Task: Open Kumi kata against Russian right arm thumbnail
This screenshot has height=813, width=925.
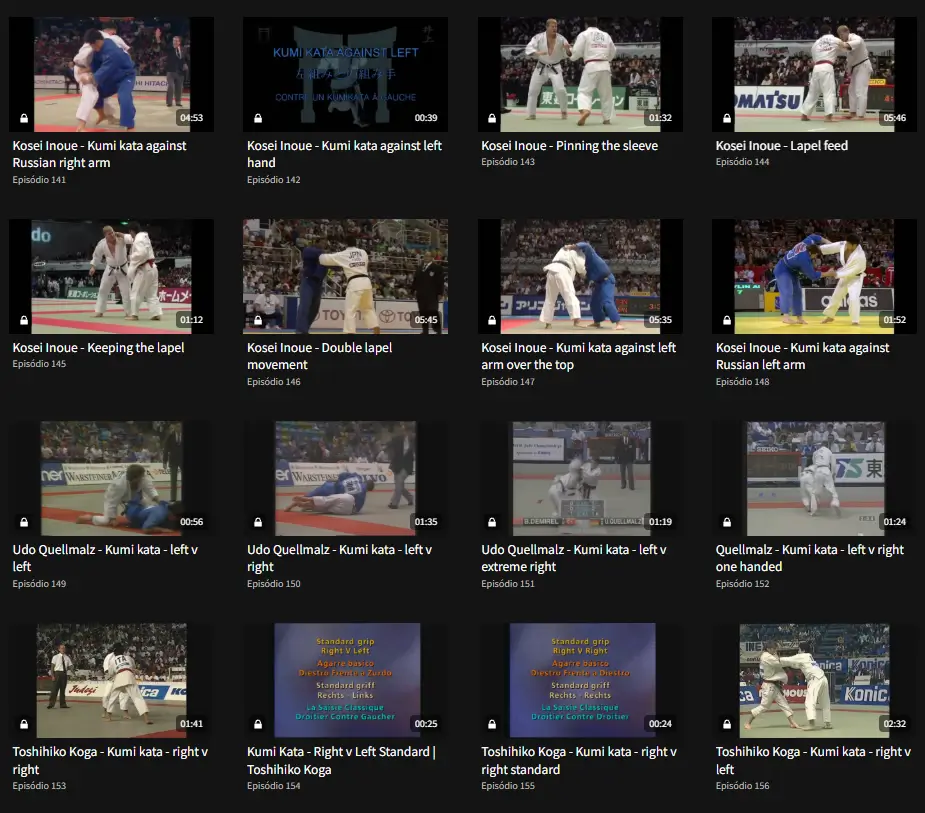Action: point(111,74)
